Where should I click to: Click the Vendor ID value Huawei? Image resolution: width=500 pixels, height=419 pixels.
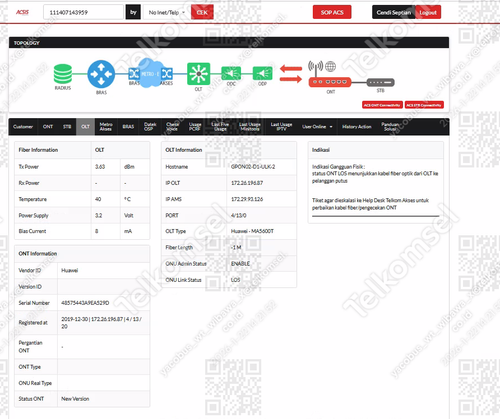[x=69, y=270]
